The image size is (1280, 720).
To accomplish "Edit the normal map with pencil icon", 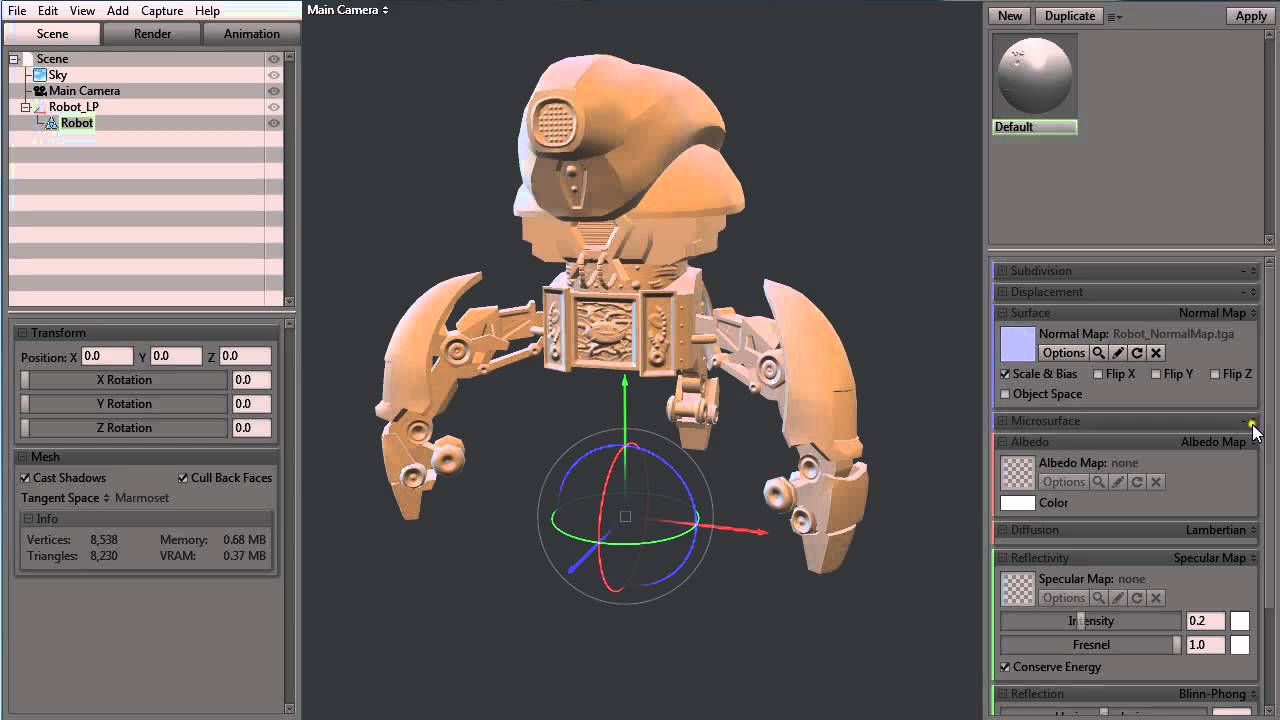I will click(x=1118, y=353).
